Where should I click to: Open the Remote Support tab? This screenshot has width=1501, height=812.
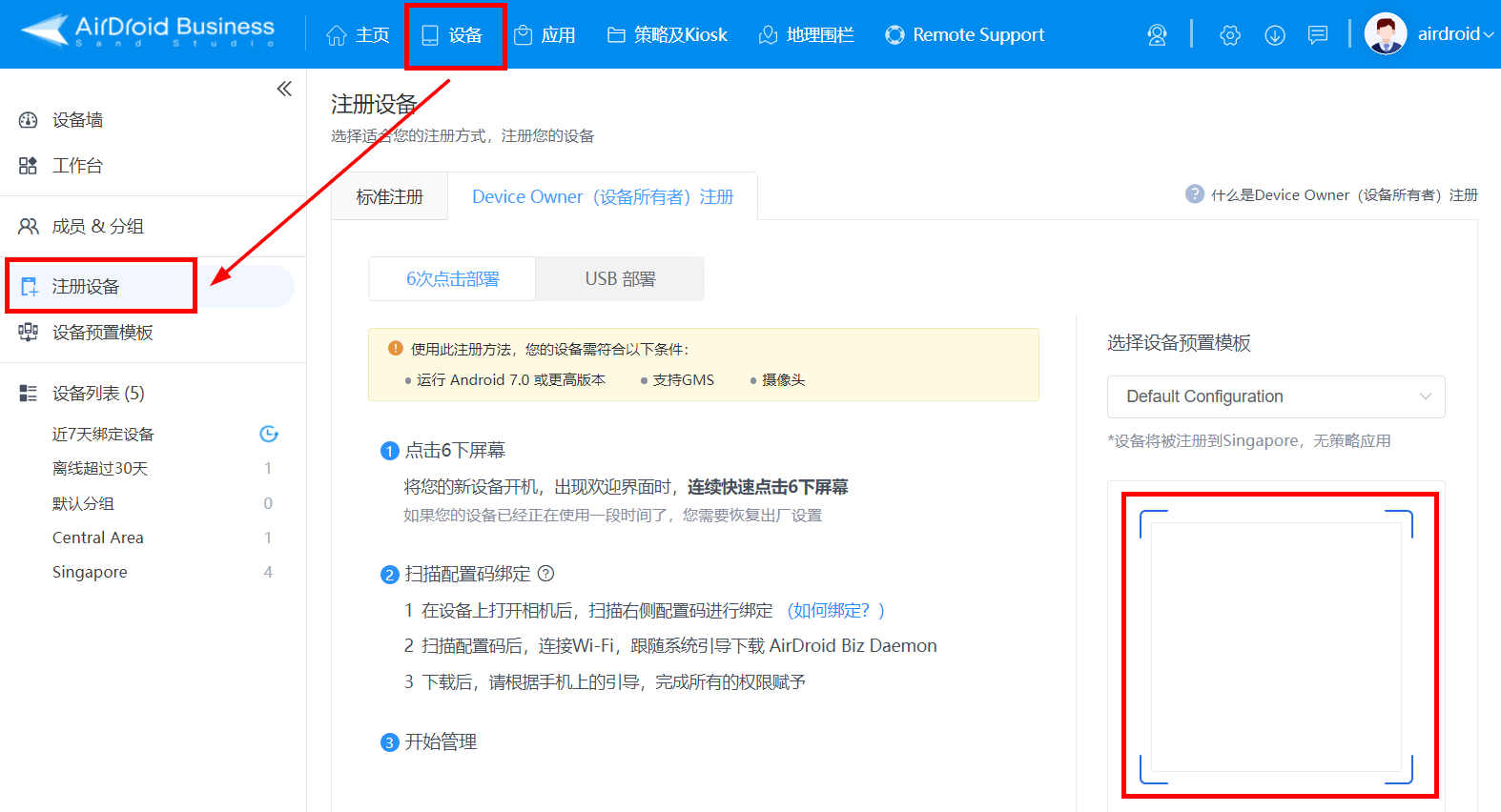click(964, 35)
